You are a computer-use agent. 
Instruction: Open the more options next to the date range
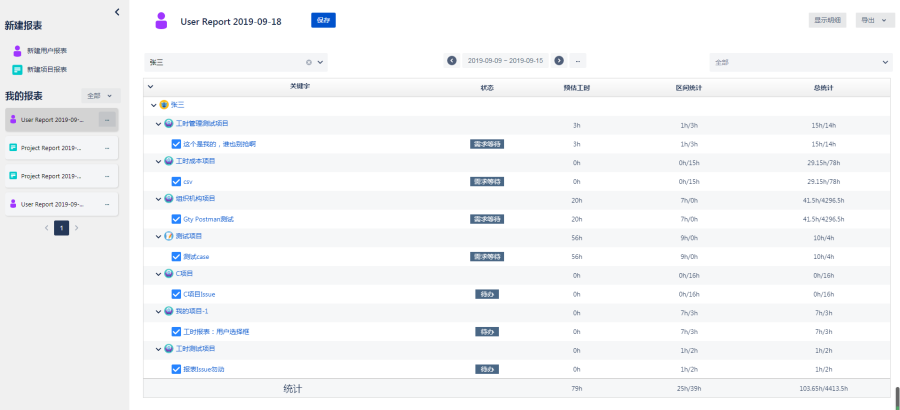click(579, 61)
